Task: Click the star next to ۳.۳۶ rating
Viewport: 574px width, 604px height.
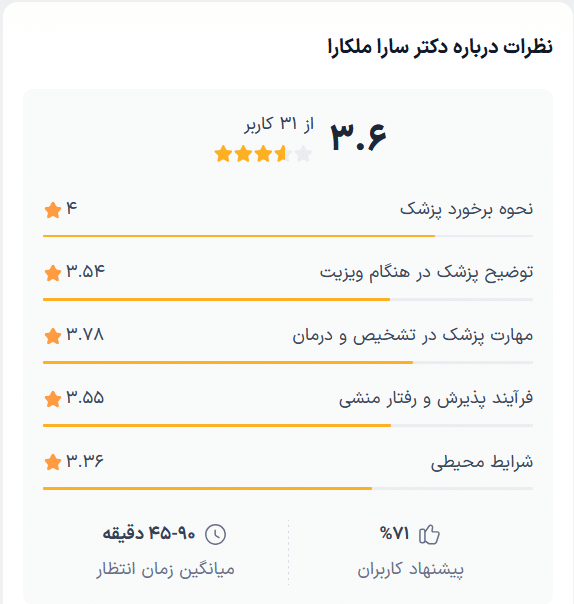Action: 53,462
